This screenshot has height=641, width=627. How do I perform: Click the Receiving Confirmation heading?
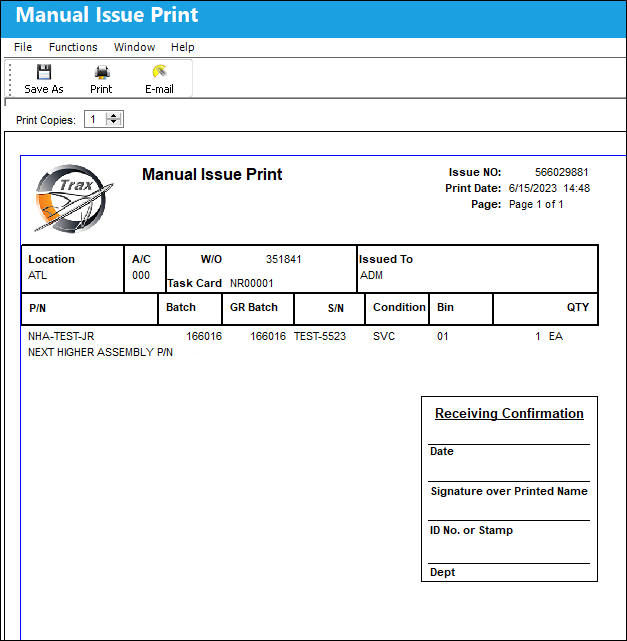509,413
